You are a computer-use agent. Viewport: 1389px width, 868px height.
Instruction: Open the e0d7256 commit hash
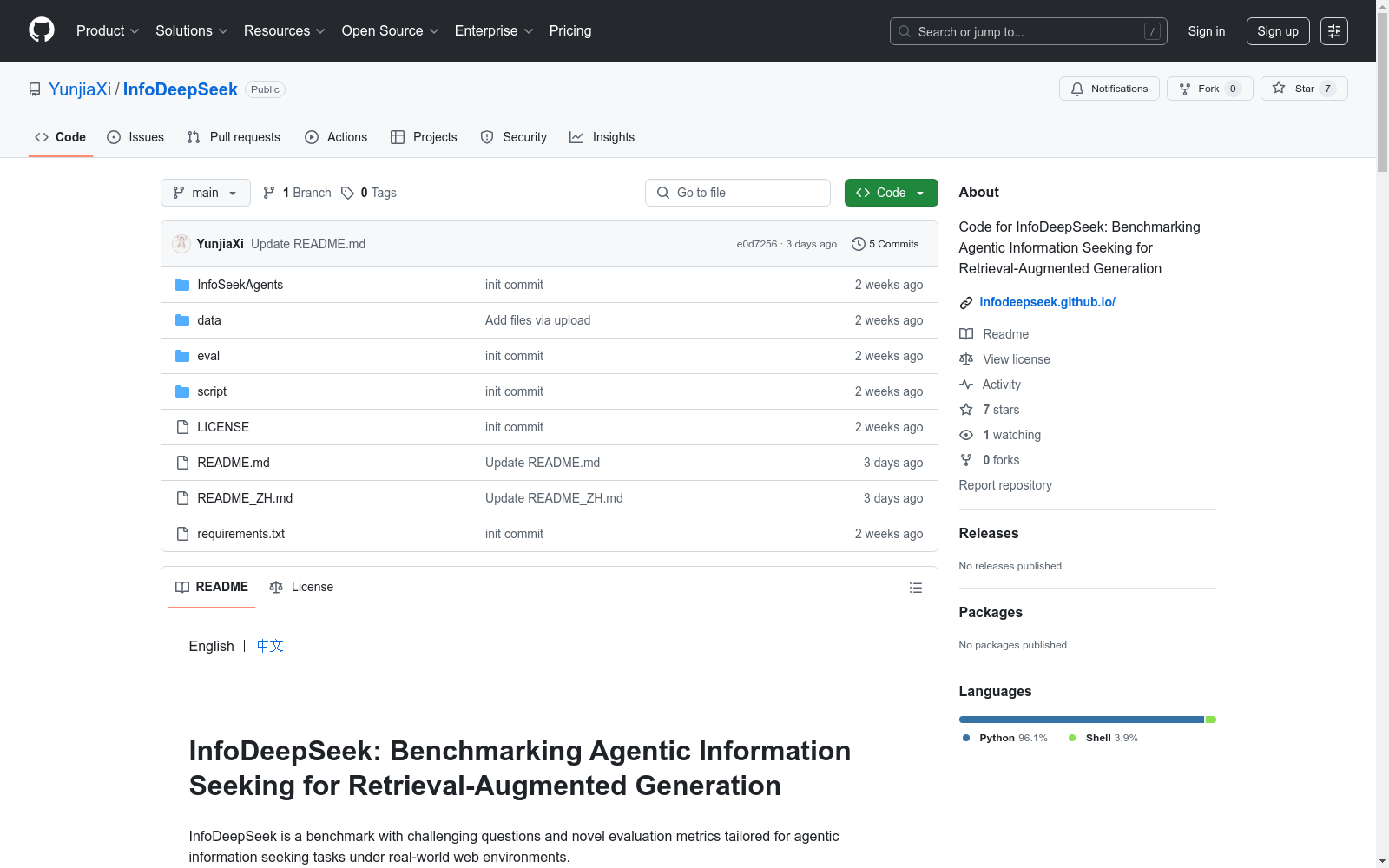757,244
